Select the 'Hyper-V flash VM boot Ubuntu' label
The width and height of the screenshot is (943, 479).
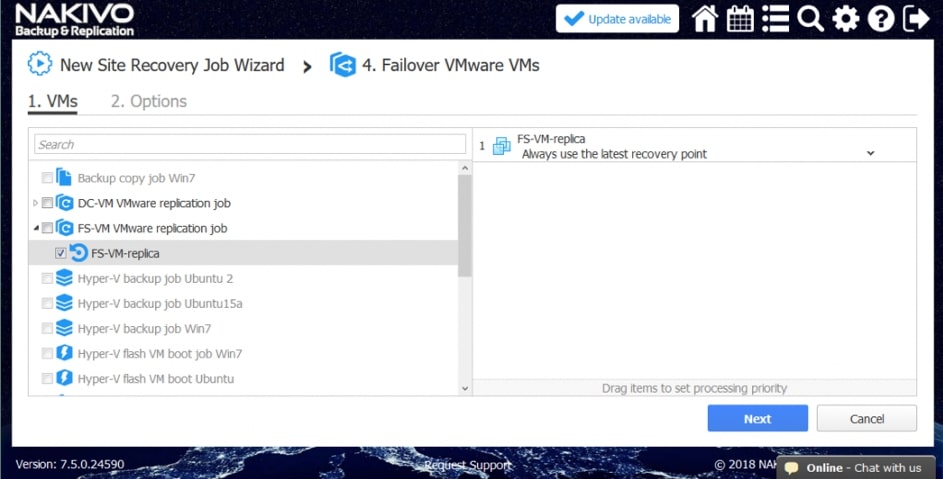(x=156, y=379)
